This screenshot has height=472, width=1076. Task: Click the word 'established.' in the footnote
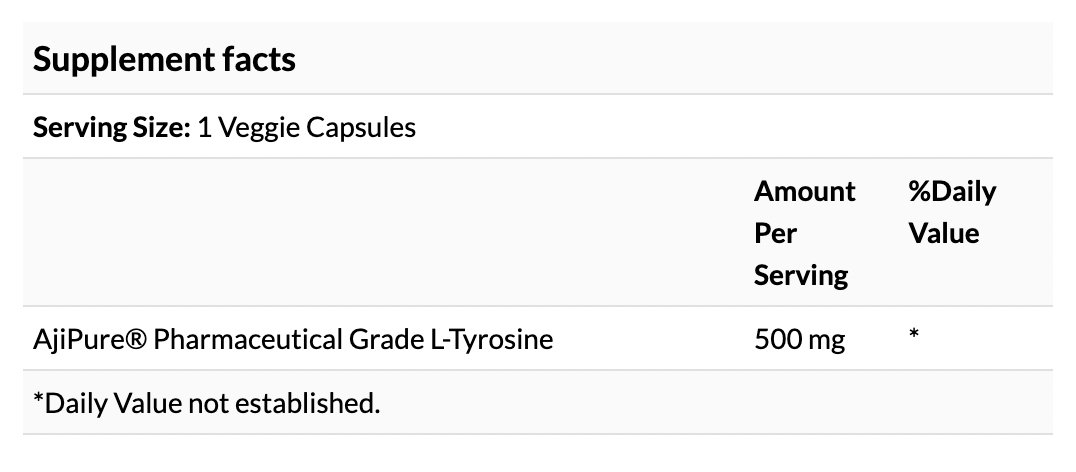pyautogui.click(x=307, y=403)
